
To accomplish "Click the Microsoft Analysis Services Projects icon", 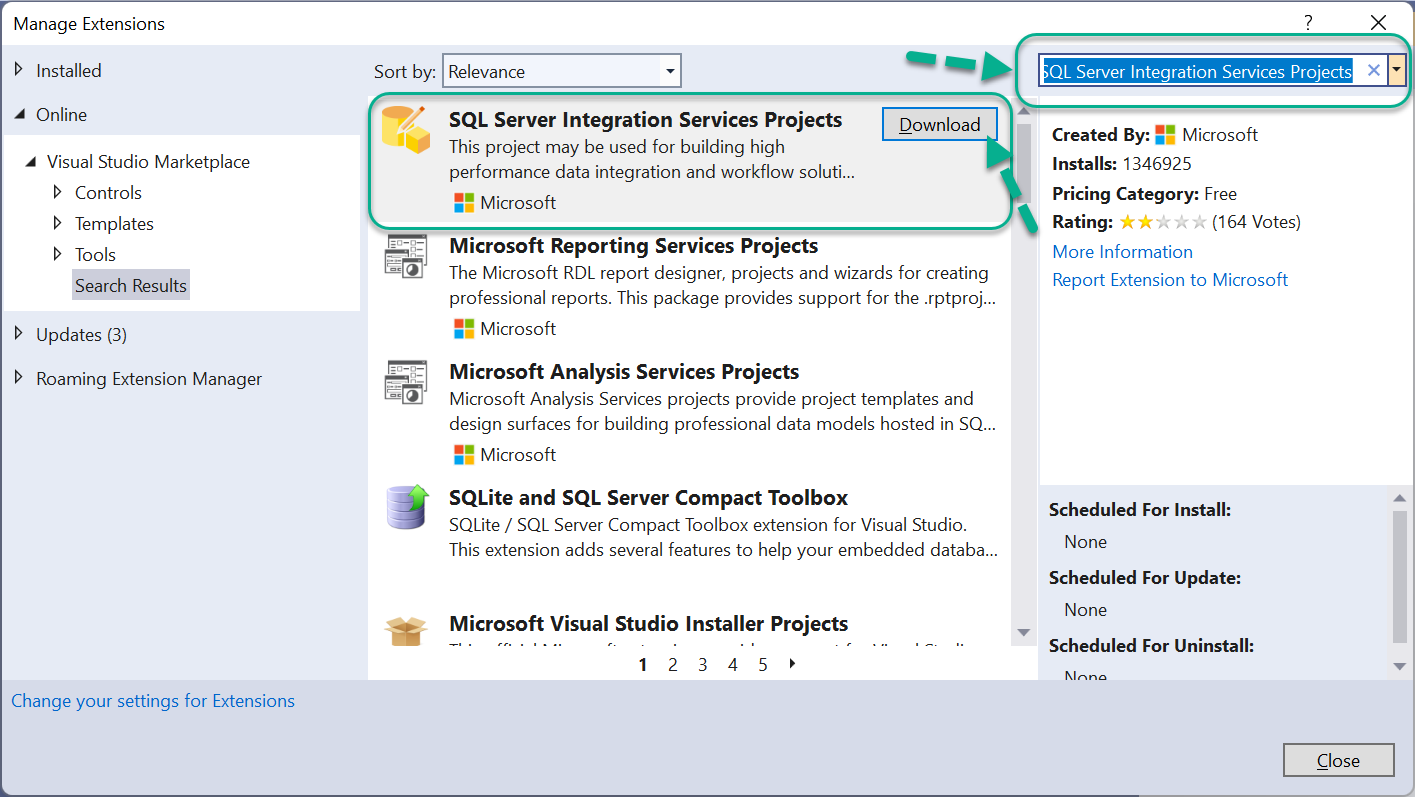I will point(405,383).
